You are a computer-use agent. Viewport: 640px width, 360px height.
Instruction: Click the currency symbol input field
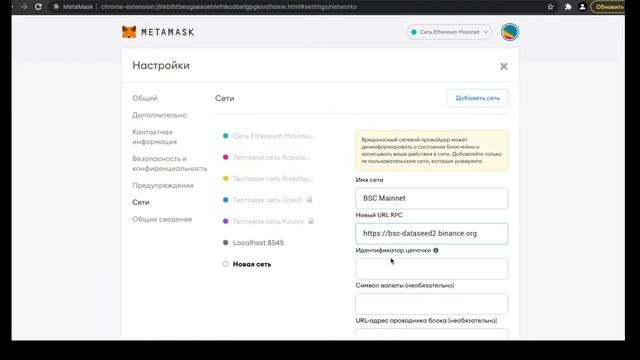(x=432, y=304)
